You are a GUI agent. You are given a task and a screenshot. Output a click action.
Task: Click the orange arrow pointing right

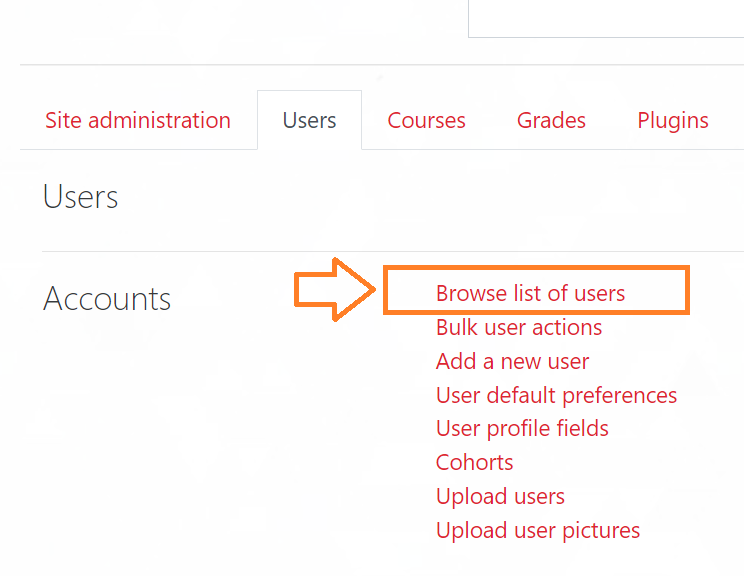click(335, 289)
